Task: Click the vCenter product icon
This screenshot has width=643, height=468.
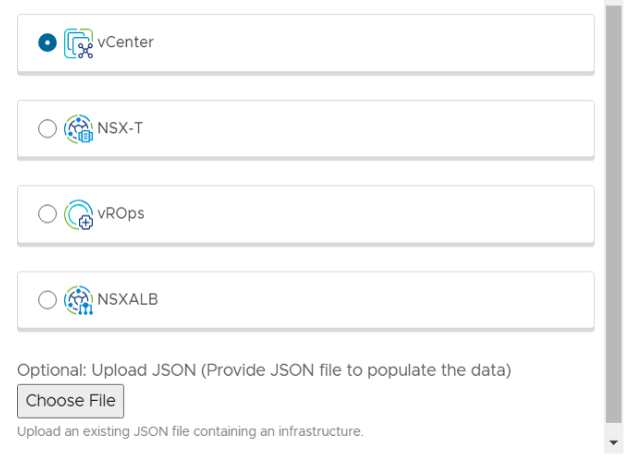Action: coord(78,43)
